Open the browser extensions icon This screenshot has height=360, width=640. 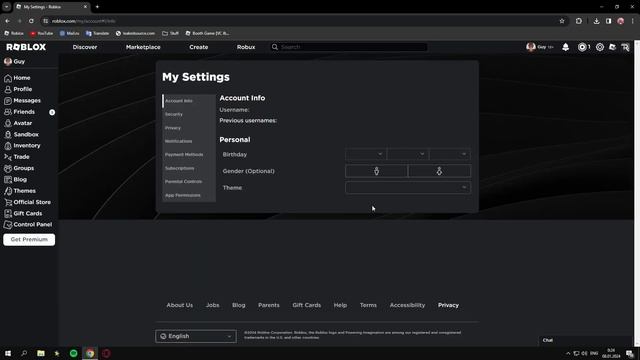point(579,21)
